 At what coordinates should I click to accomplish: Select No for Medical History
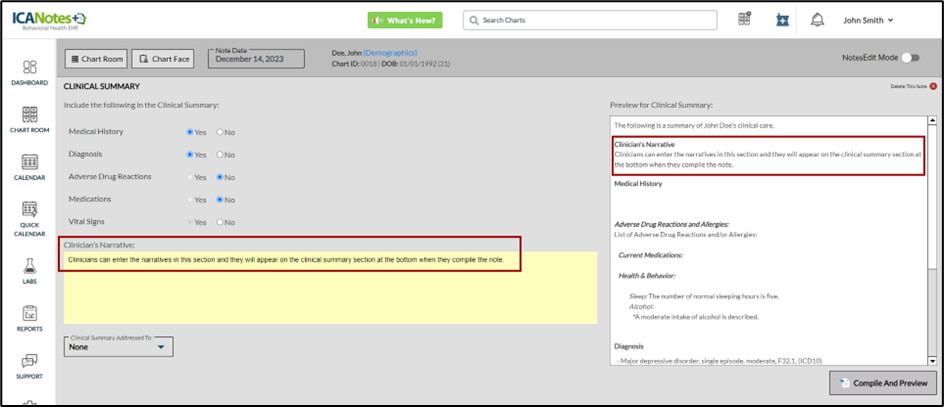tap(220, 132)
